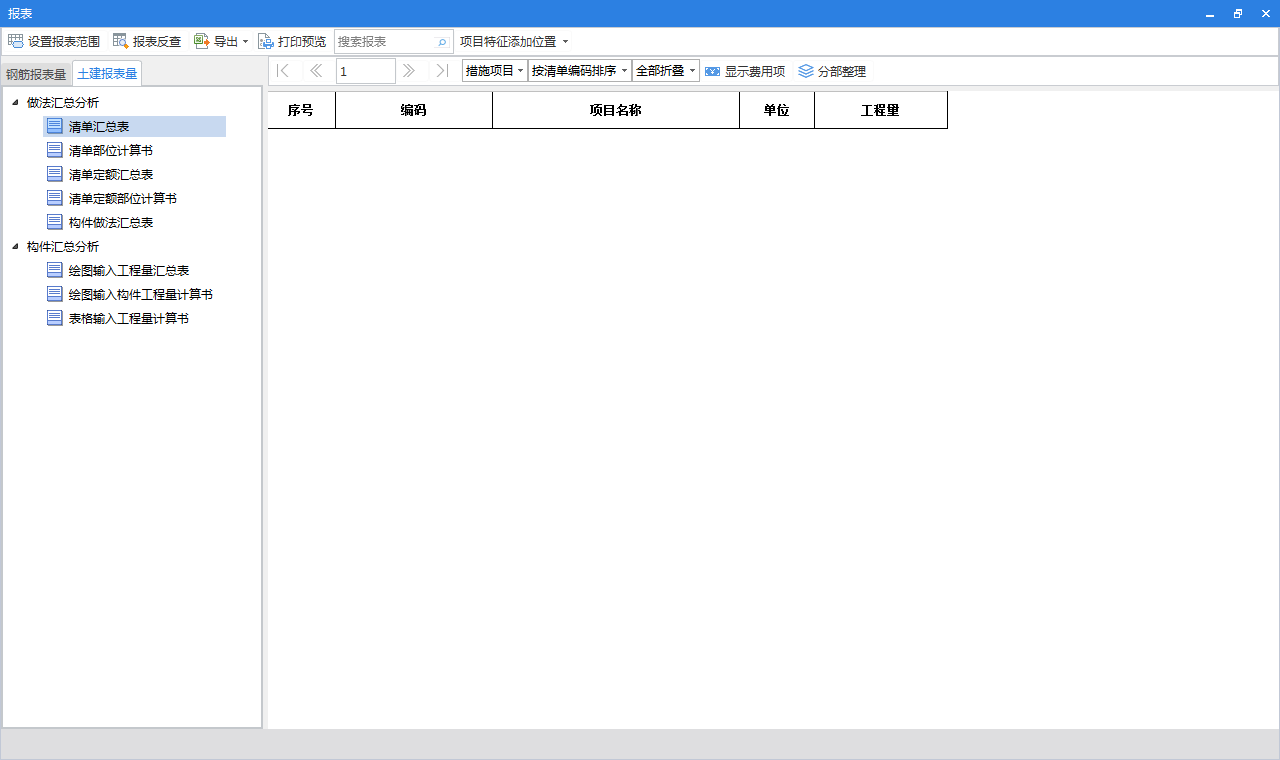Click the 单位 column header
The height and width of the screenshot is (760, 1280).
(777, 110)
